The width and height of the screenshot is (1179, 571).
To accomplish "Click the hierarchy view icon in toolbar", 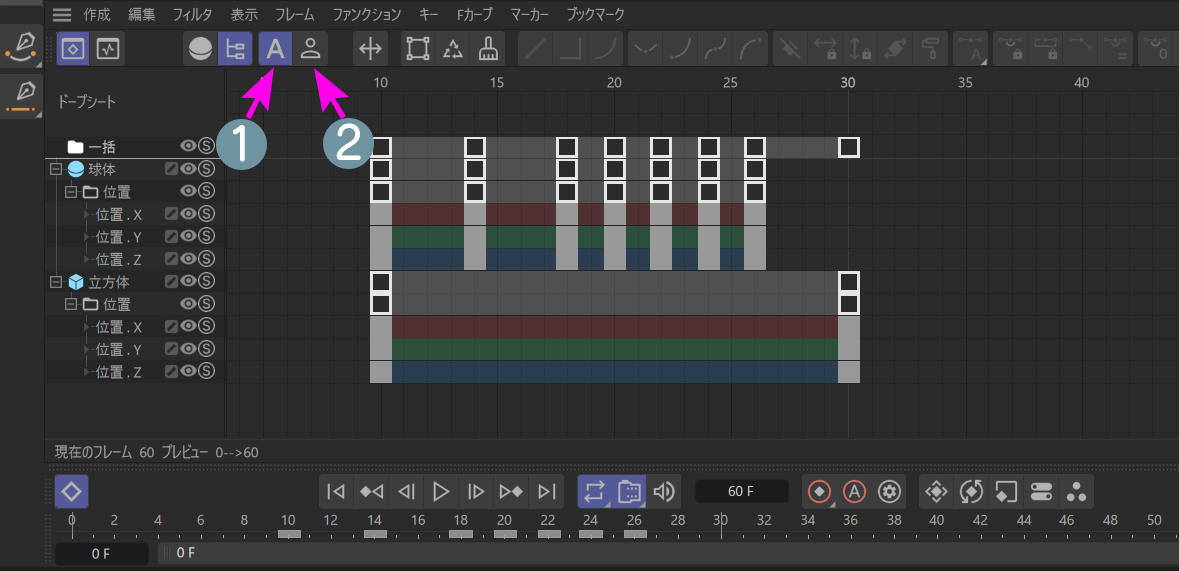I will (235, 48).
